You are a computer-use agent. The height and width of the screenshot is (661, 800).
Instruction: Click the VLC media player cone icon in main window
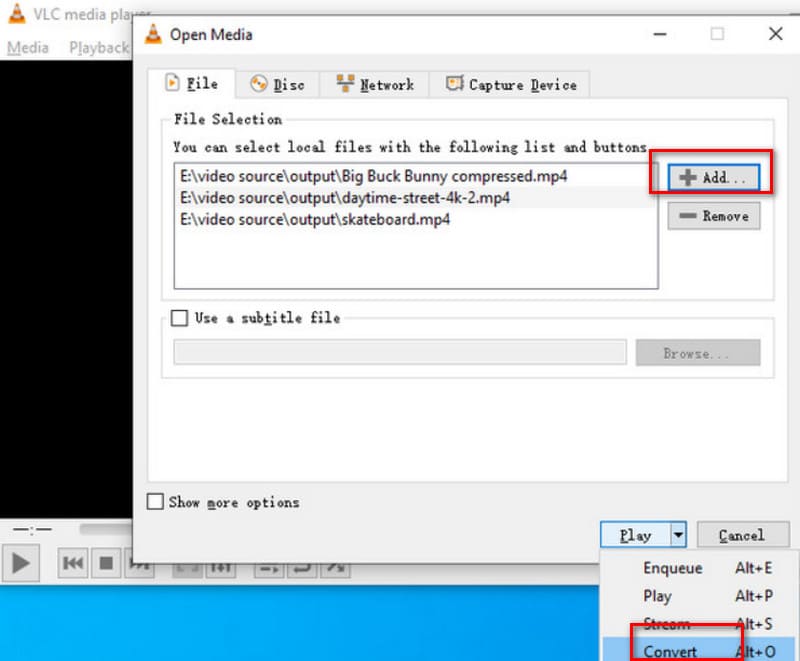tap(17, 14)
